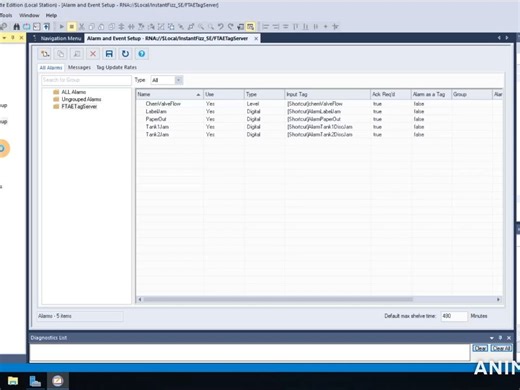Open File Explorer from the taskbar
The width and height of the screenshot is (520, 390).
(x=13, y=381)
